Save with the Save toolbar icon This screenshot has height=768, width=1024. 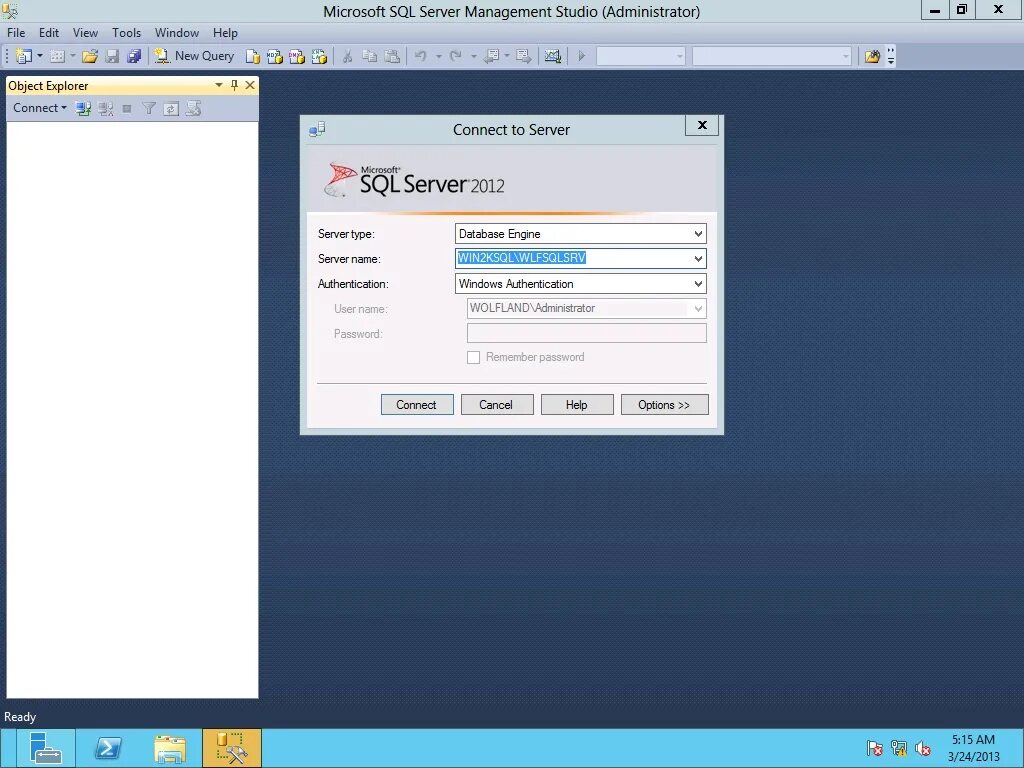click(x=113, y=56)
